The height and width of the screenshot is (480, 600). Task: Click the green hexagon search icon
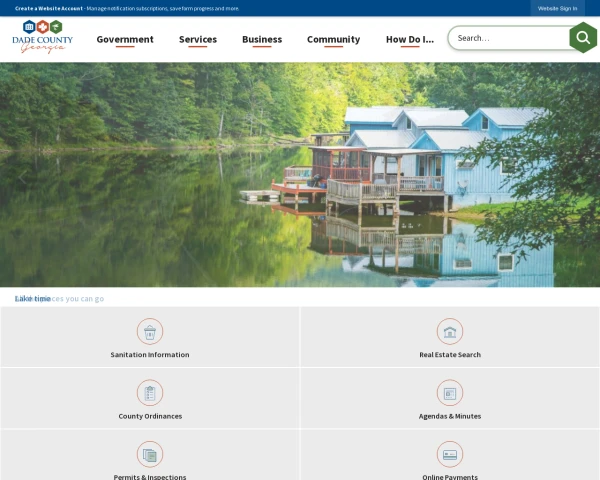(583, 38)
